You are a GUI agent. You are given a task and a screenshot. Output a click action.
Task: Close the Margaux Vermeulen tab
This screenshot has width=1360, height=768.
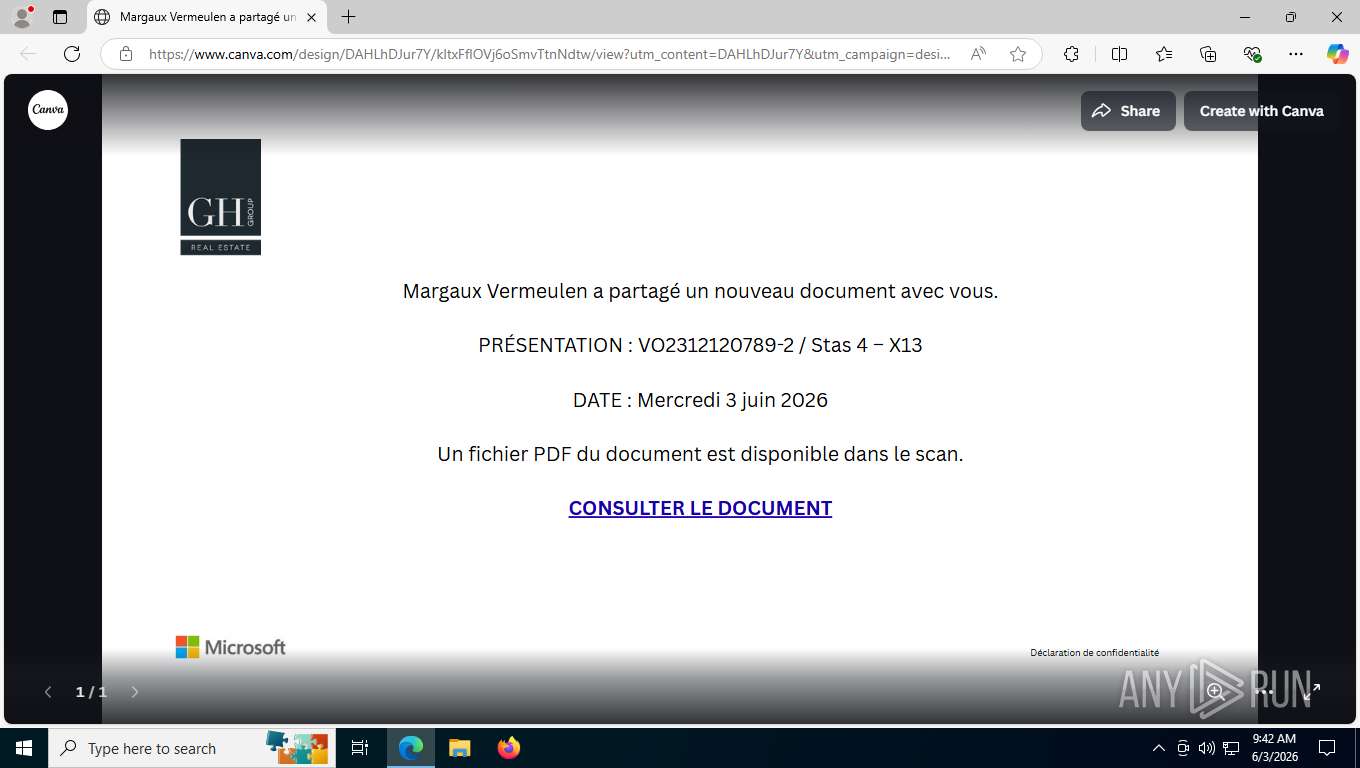coord(311,17)
